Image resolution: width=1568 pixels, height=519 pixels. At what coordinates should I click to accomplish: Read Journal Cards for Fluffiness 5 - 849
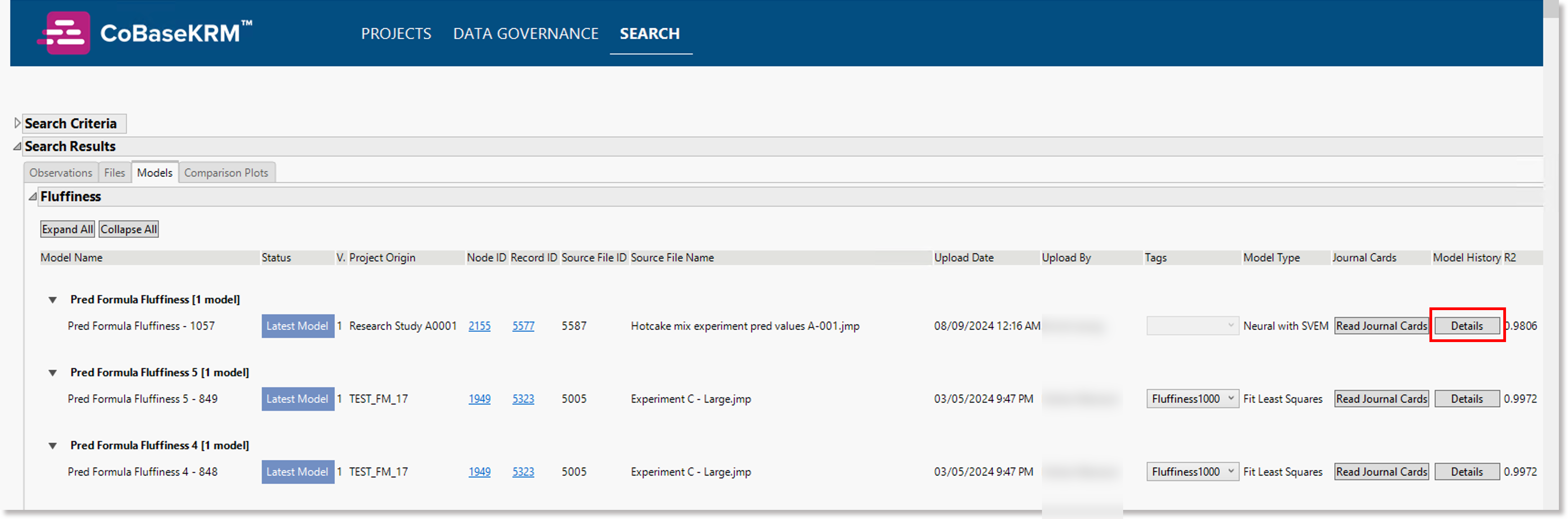point(1381,399)
